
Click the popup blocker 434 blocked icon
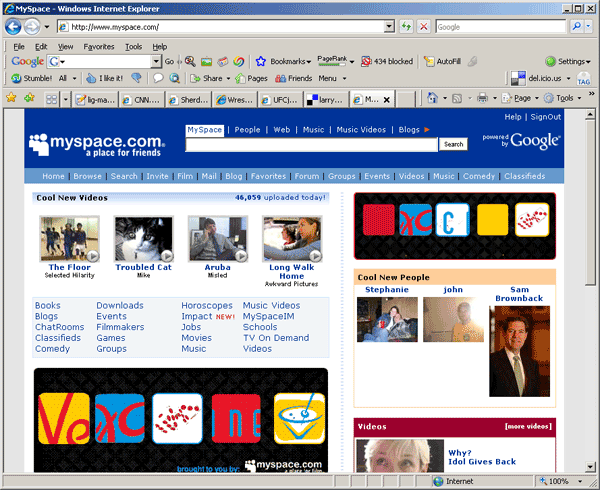click(366, 61)
